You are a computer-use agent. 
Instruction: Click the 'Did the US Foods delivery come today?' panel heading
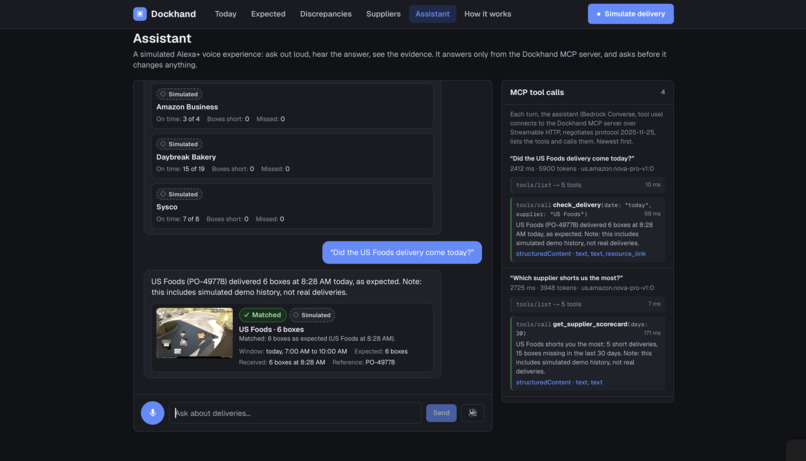(572, 158)
